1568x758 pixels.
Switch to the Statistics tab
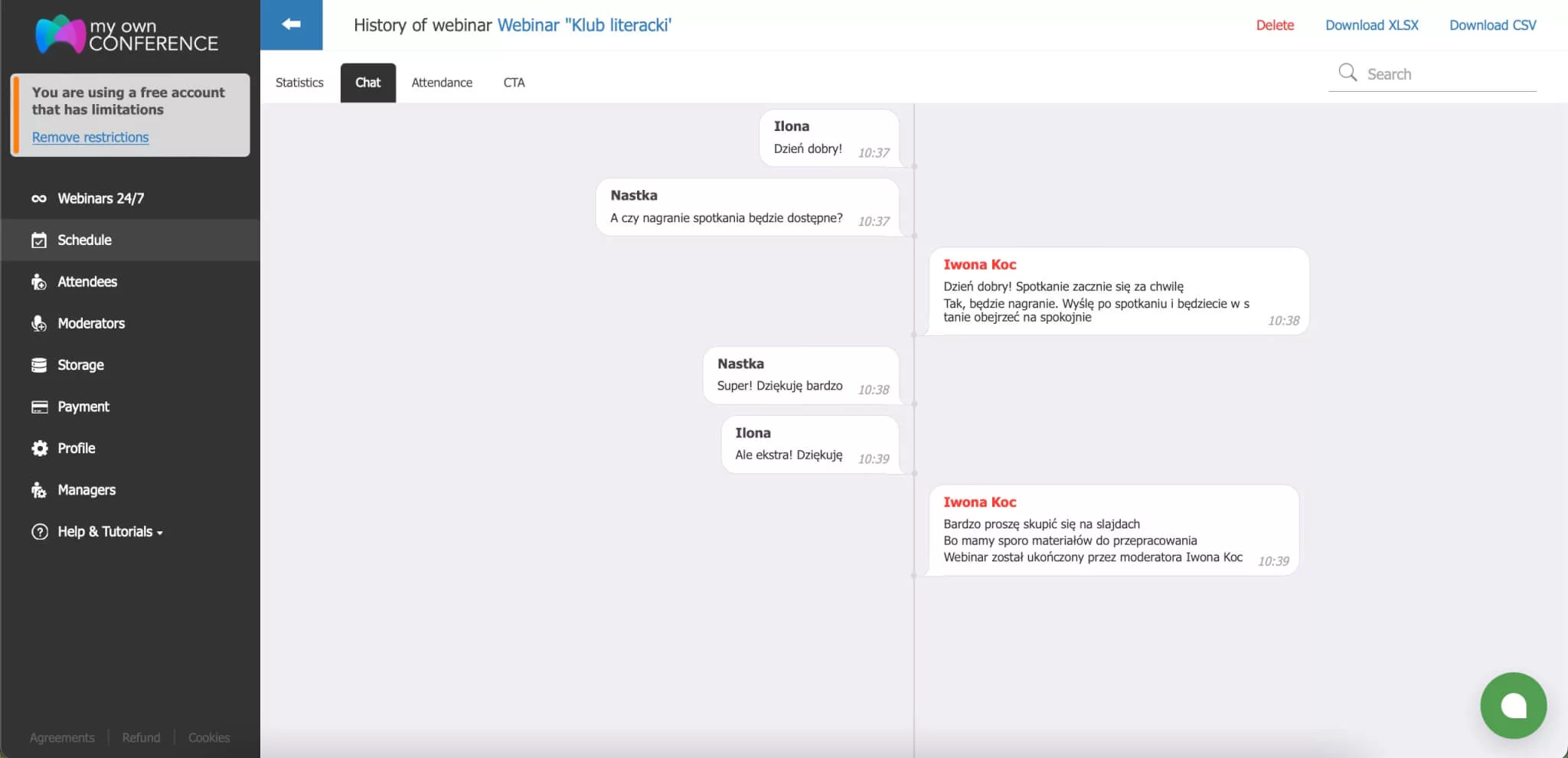299,82
